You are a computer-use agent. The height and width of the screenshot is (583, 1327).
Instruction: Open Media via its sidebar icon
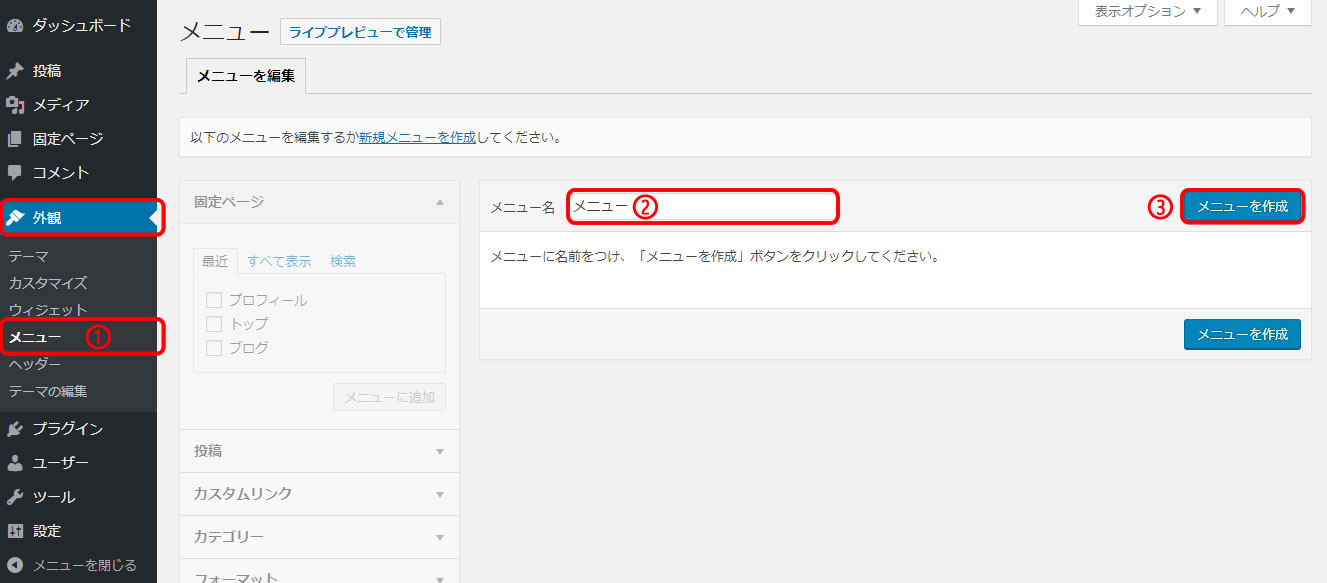(x=15, y=105)
